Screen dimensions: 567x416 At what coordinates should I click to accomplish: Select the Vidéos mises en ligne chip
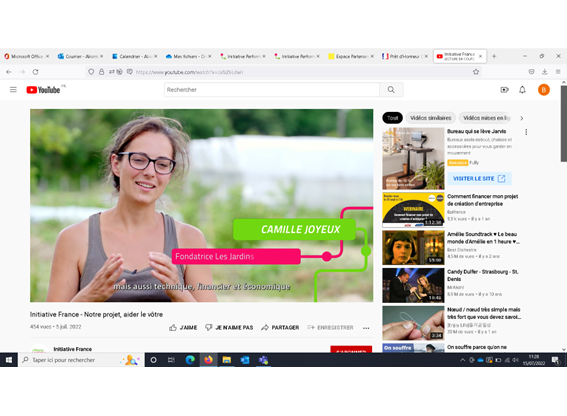coord(486,118)
